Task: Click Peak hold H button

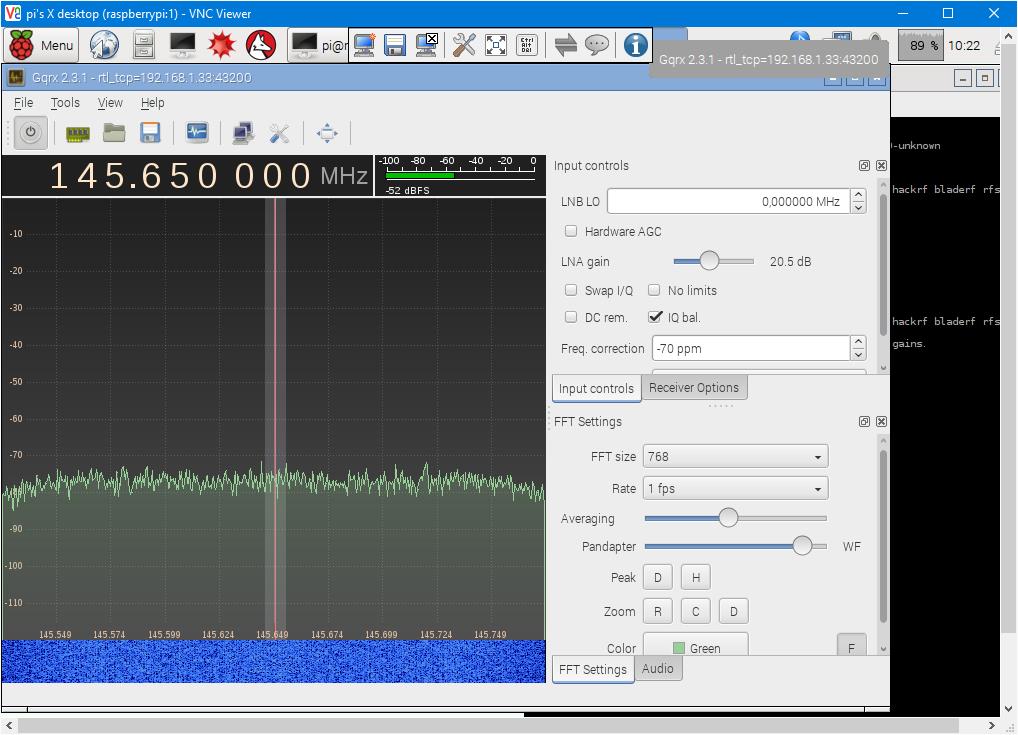Action: pyautogui.click(x=695, y=577)
